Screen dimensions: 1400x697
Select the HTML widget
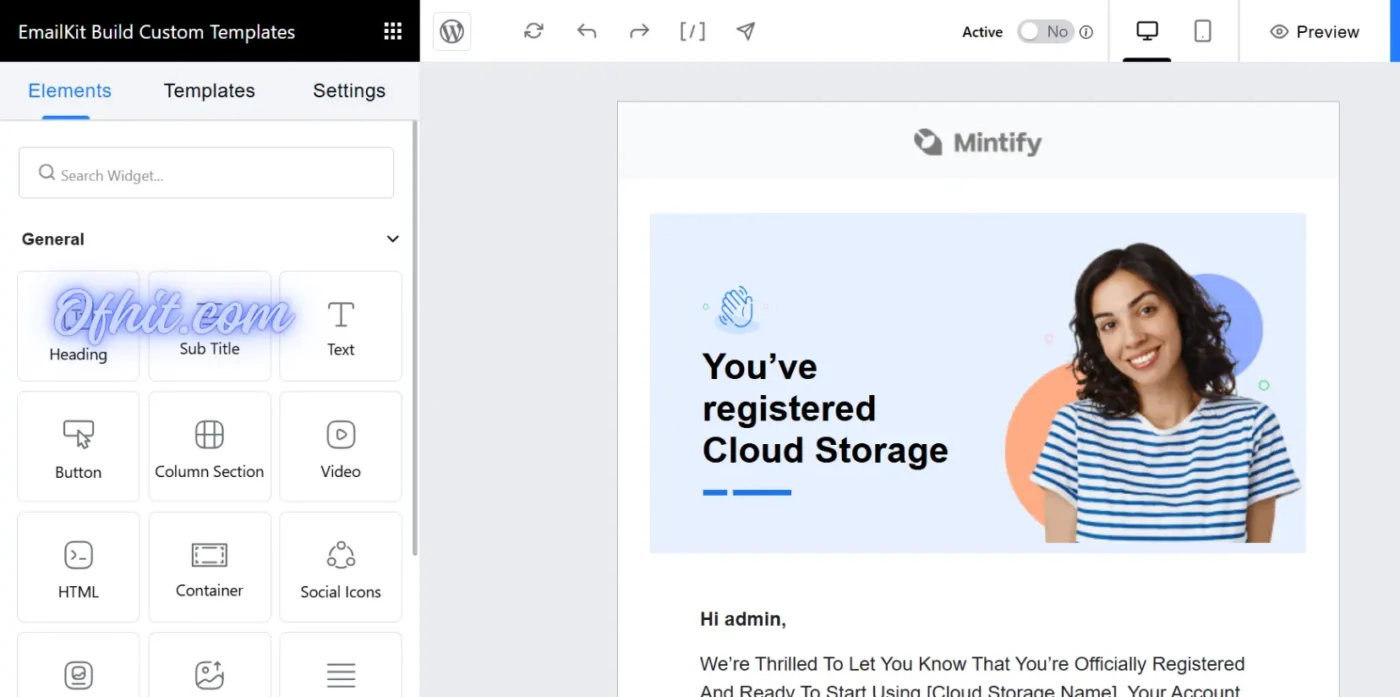click(78, 567)
